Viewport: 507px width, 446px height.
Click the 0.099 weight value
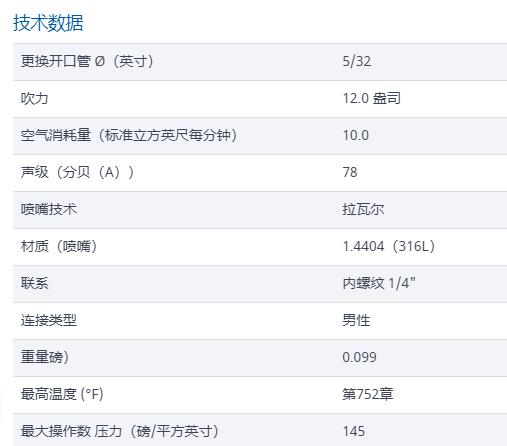click(359, 357)
